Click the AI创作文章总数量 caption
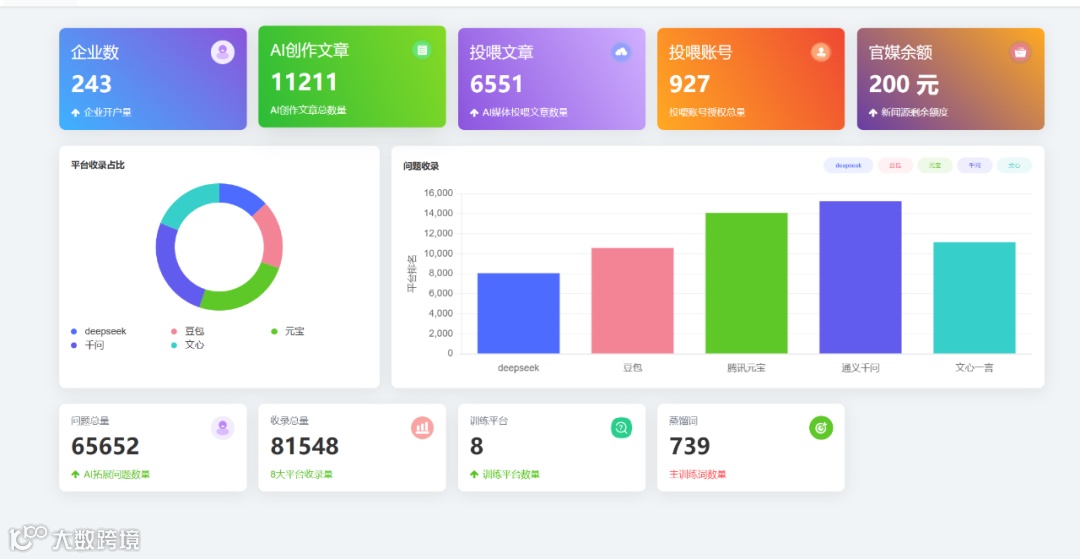This screenshot has height=559, width=1080. (x=308, y=110)
